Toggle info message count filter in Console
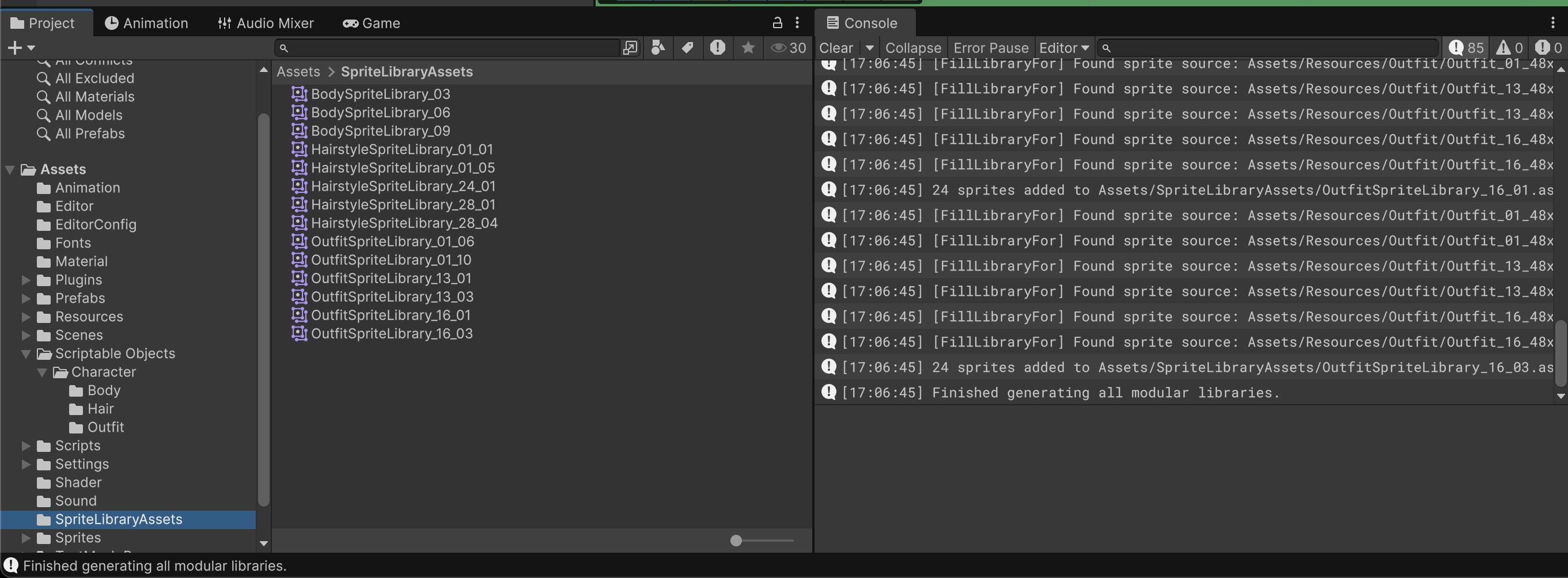The image size is (1568, 578). (x=1465, y=47)
